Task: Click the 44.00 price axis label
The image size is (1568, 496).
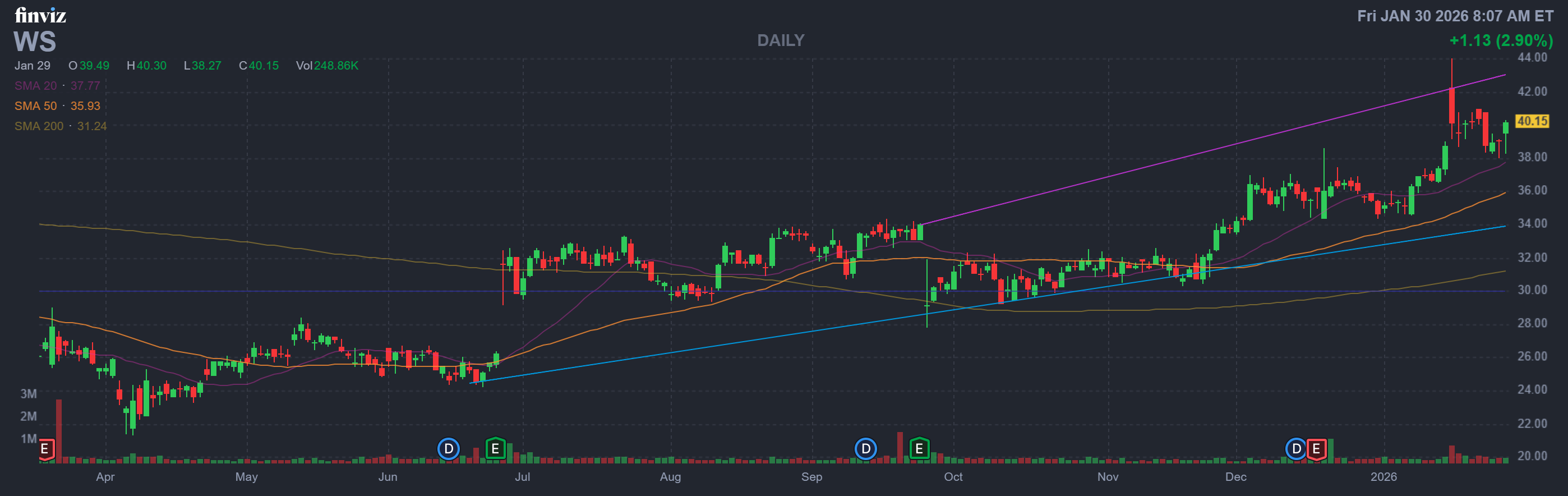Action: (1532, 57)
